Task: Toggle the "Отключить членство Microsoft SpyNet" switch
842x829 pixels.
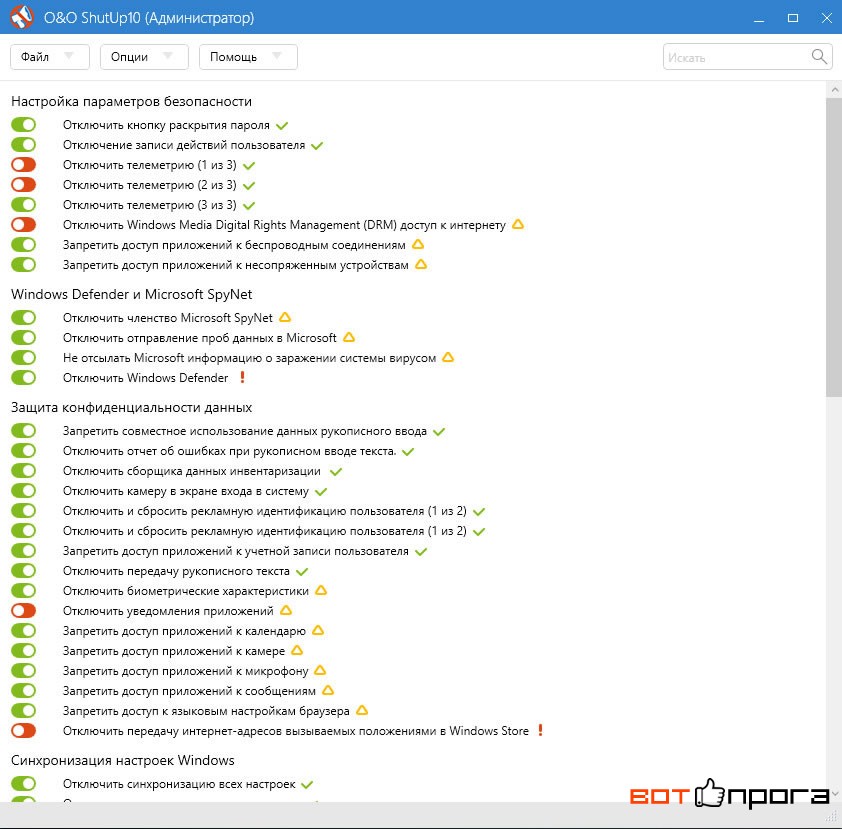Action: 23,317
